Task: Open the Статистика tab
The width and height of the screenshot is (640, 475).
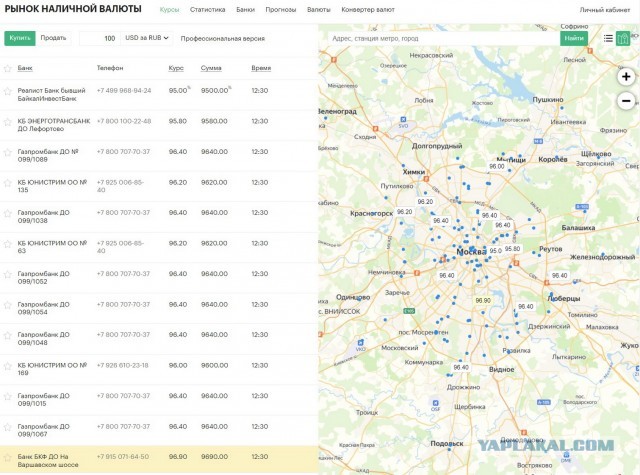Action: tap(207, 9)
